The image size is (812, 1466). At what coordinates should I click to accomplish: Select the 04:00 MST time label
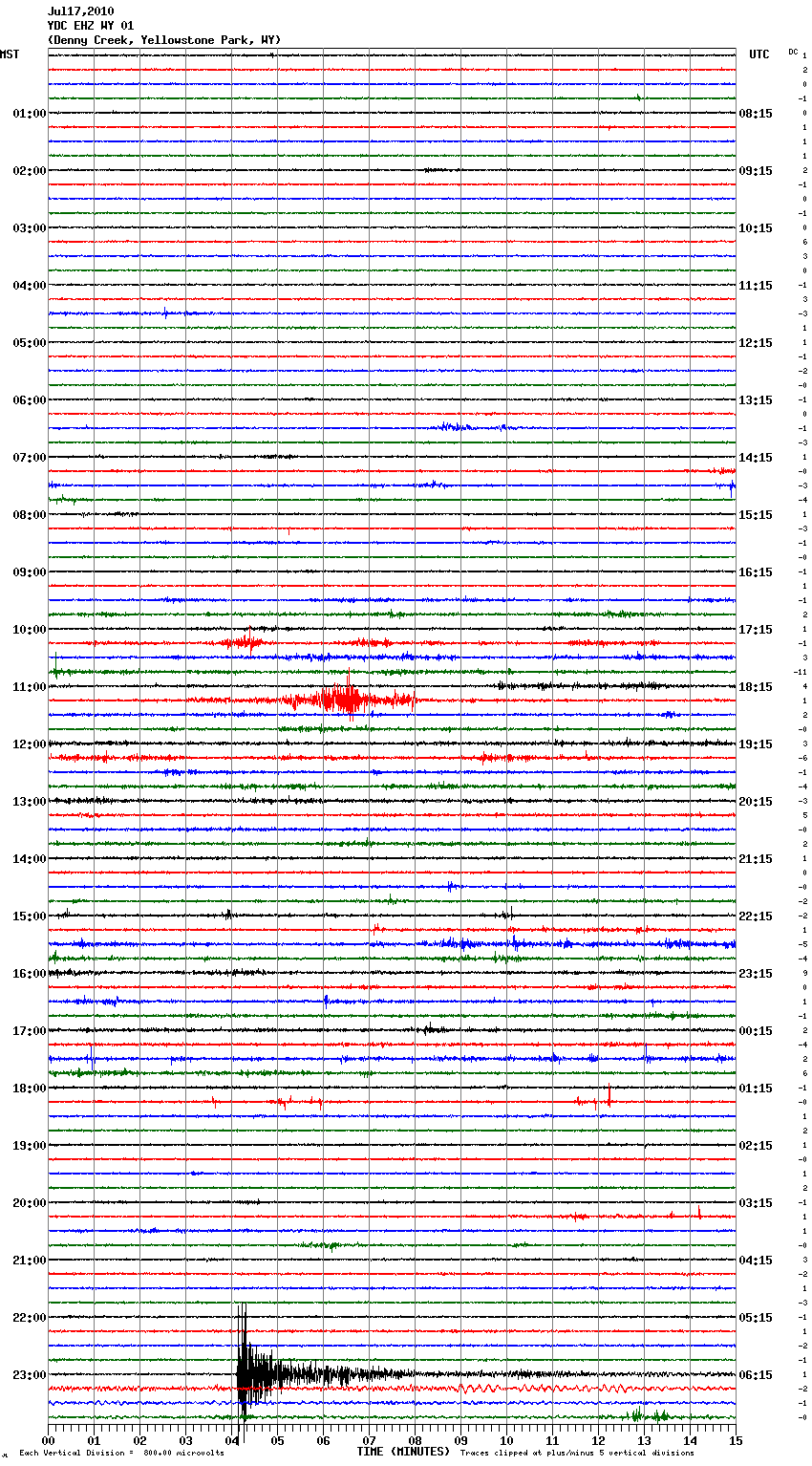[30, 286]
